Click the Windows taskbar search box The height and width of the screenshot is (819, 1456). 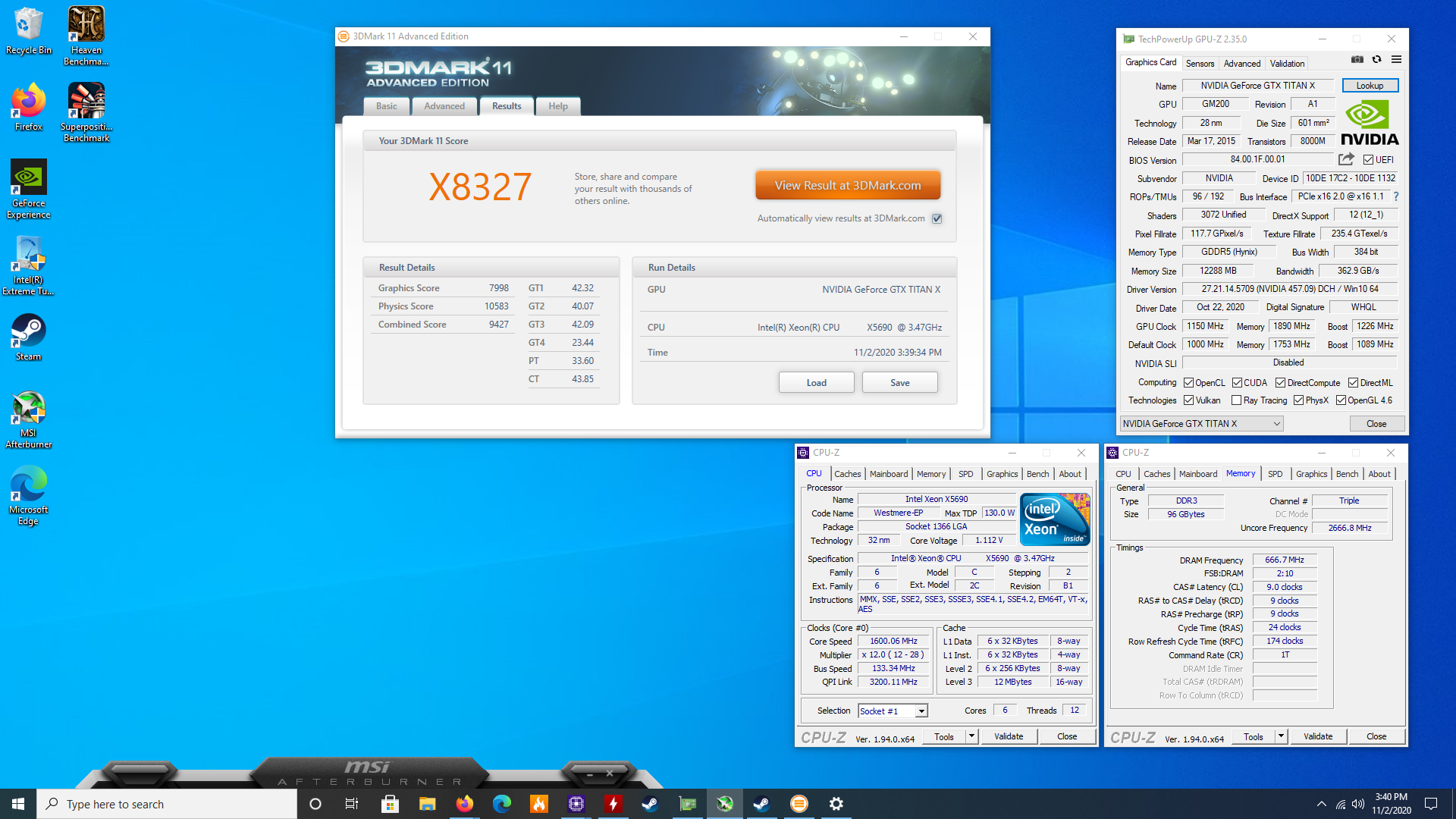coord(167,804)
